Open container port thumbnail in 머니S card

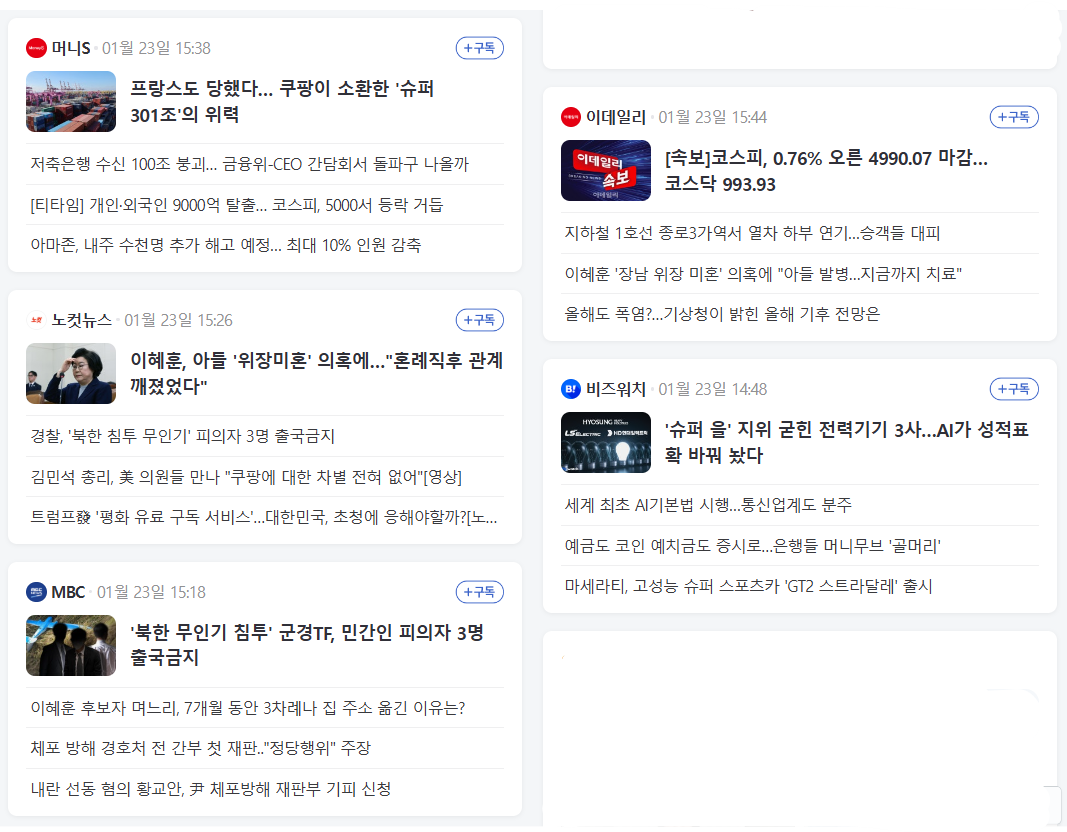click(x=71, y=101)
